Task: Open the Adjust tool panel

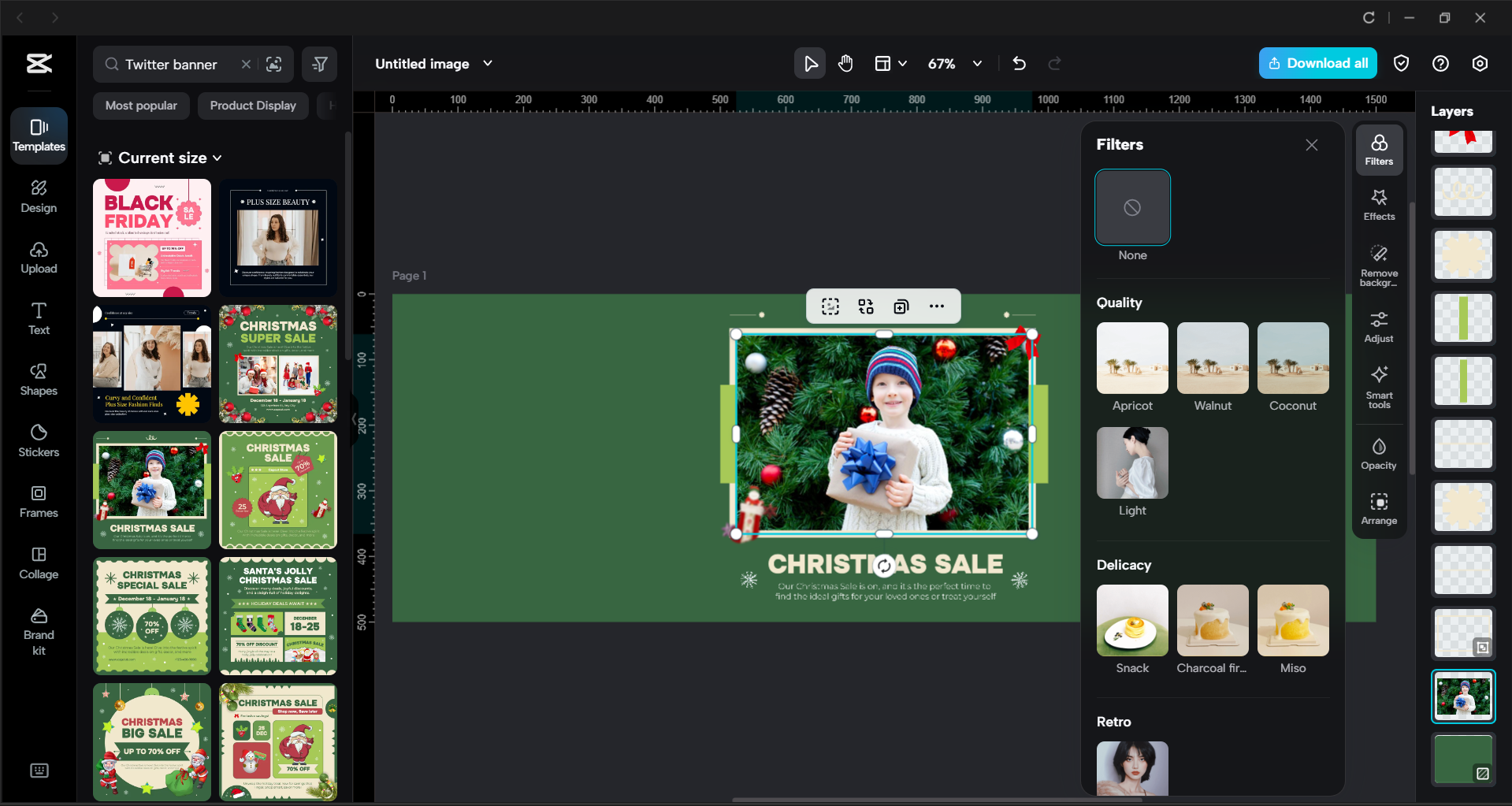Action: point(1378,325)
